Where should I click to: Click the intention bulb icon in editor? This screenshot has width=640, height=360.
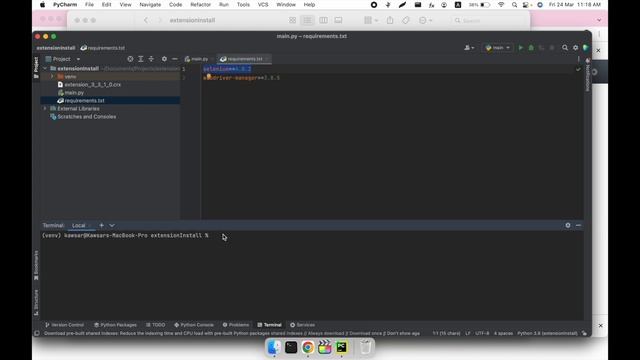209,76
